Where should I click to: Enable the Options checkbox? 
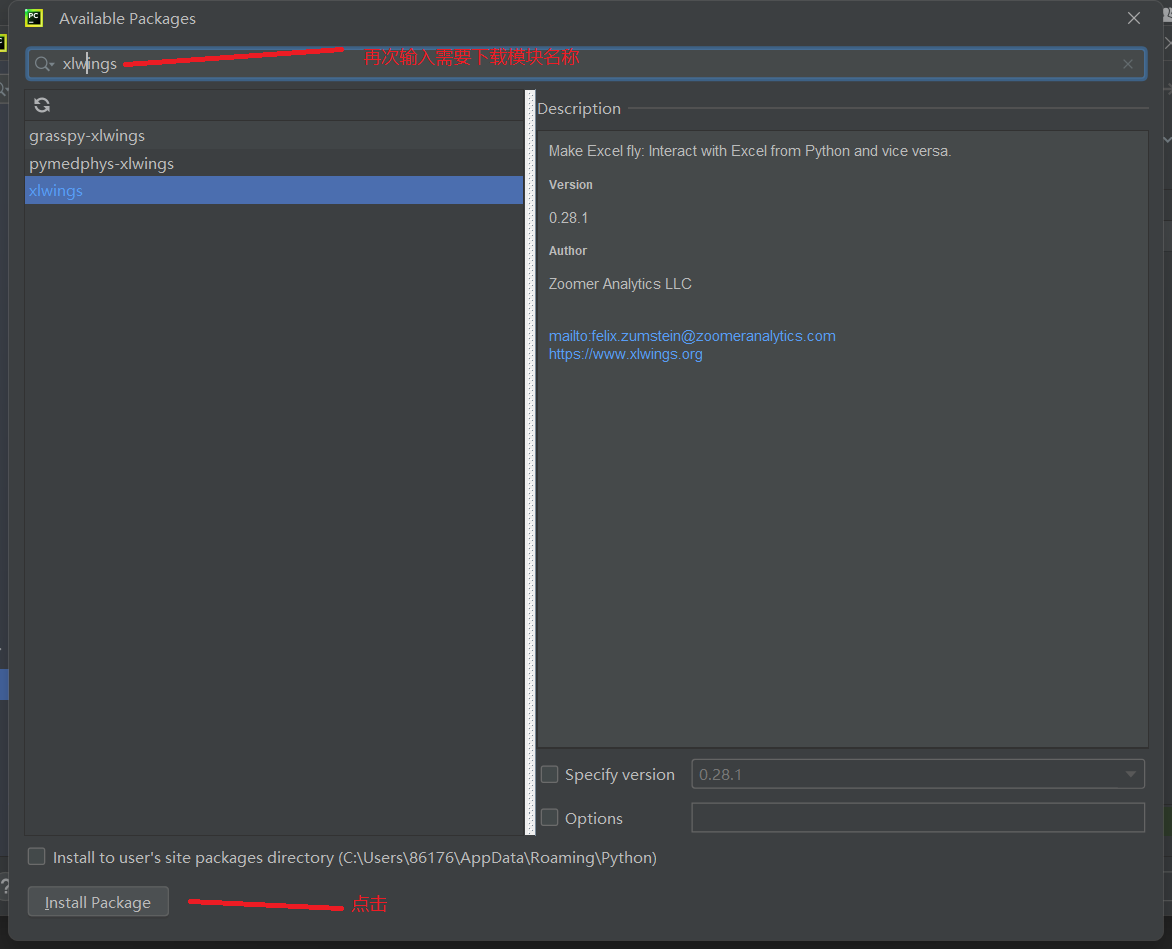[549, 817]
